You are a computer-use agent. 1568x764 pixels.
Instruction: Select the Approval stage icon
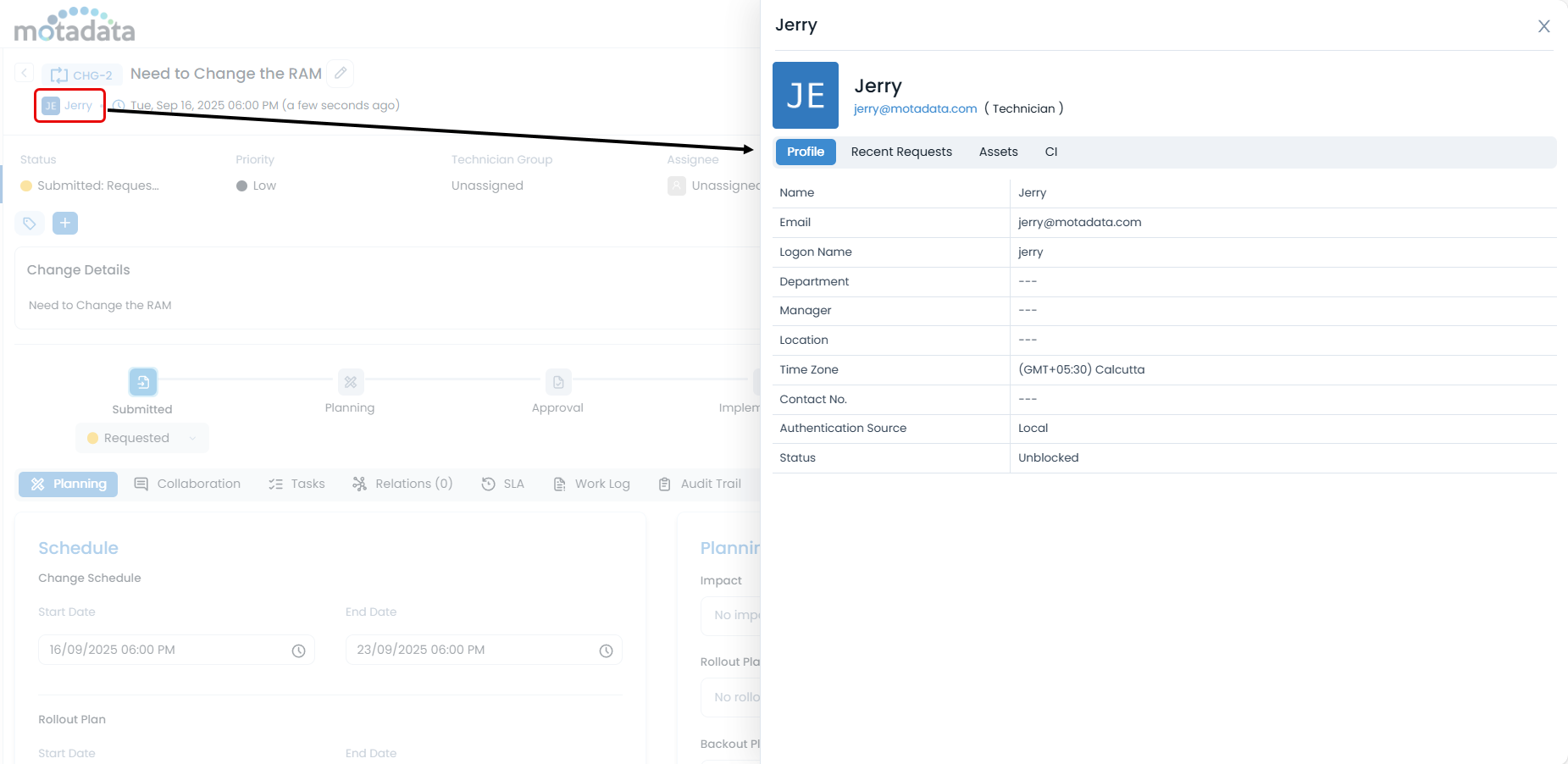(x=558, y=382)
